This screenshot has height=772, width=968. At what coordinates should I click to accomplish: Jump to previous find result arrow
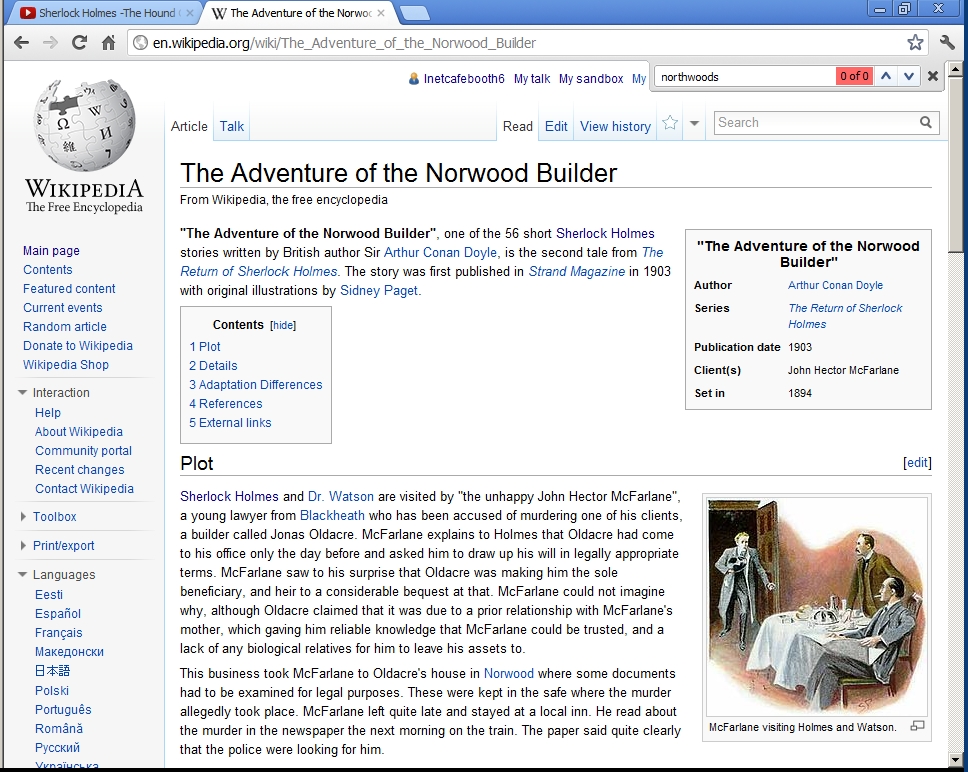click(886, 77)
